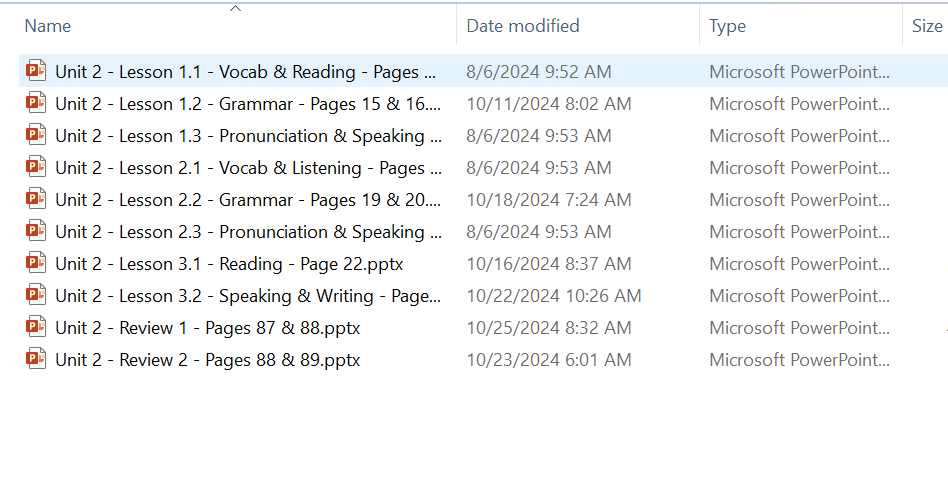This screenshot has width=948, height=490.
Task: Click the PowerPoint icon for Review 1 file
Action: tap(36, 327)
